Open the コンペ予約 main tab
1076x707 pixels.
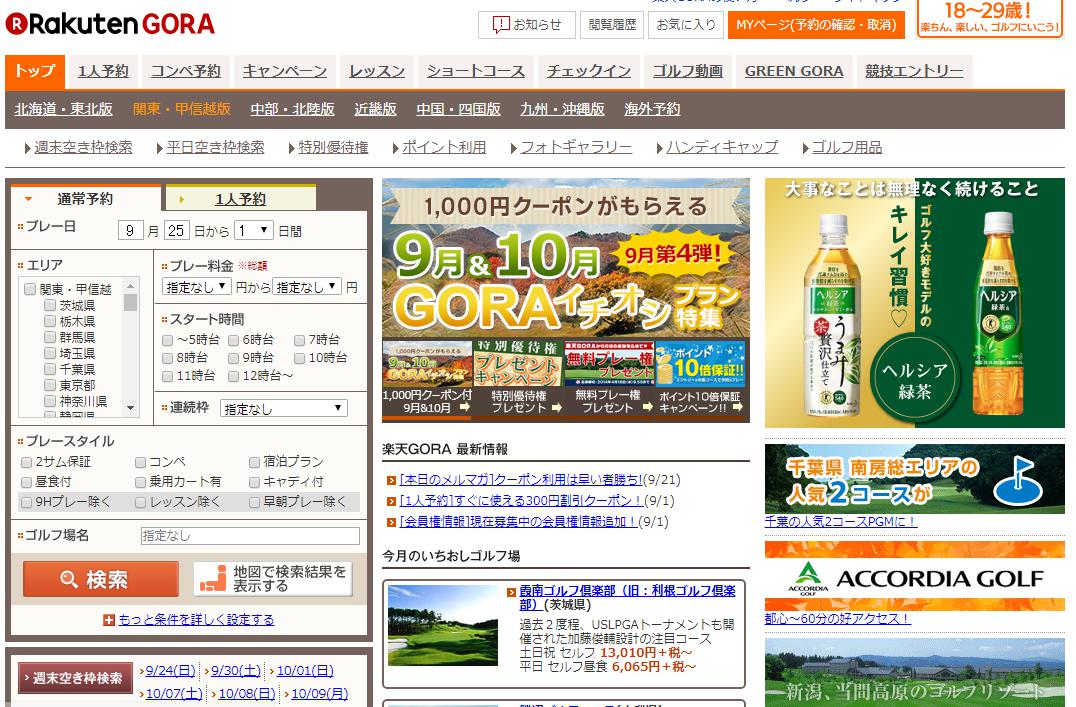[185, 71]
